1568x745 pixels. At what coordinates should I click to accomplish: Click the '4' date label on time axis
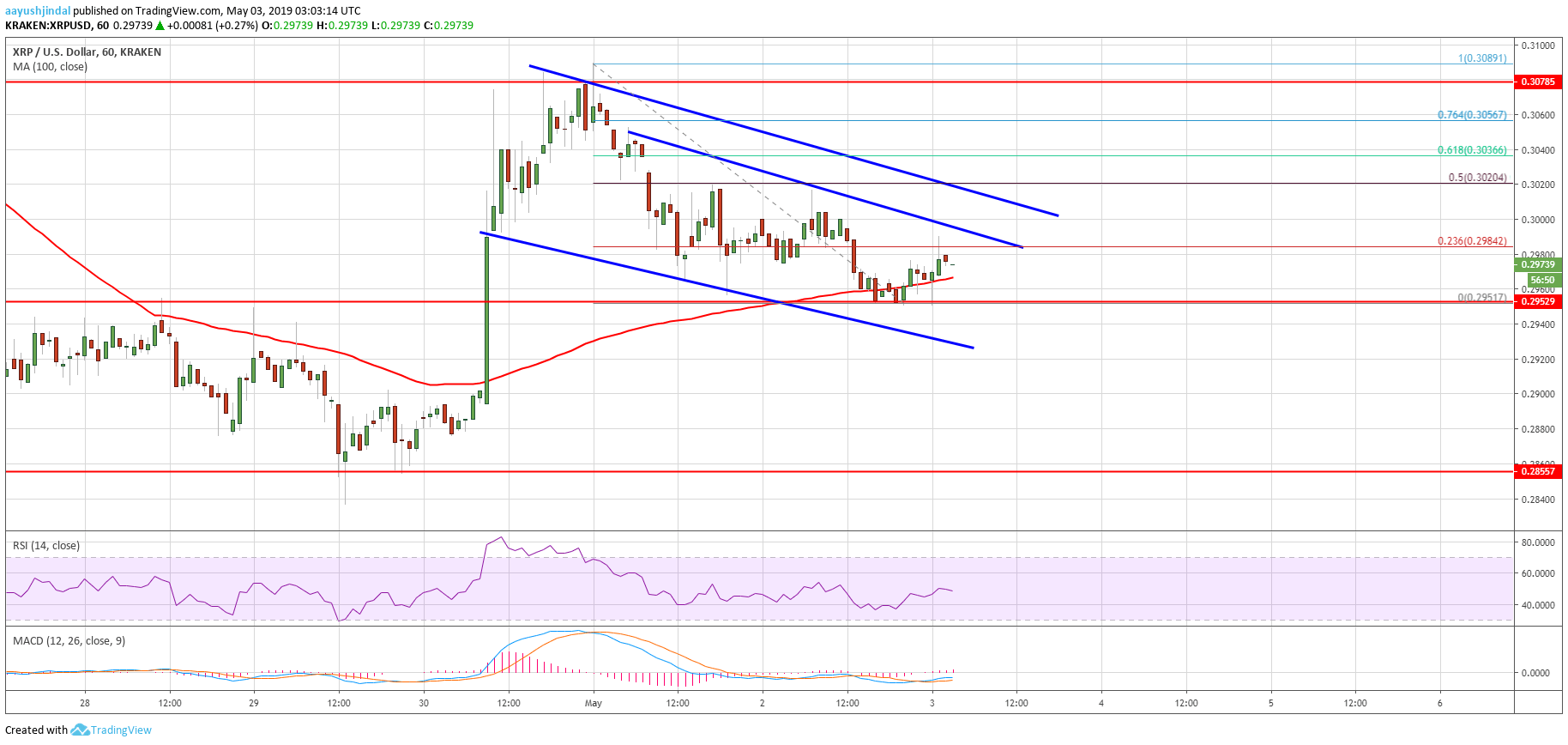pyautogui.click(x=1101, y=704)
